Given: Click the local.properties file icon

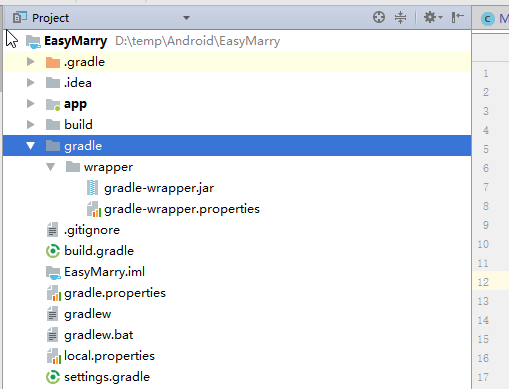Looking at the screenshot, I should coord(54,356).
